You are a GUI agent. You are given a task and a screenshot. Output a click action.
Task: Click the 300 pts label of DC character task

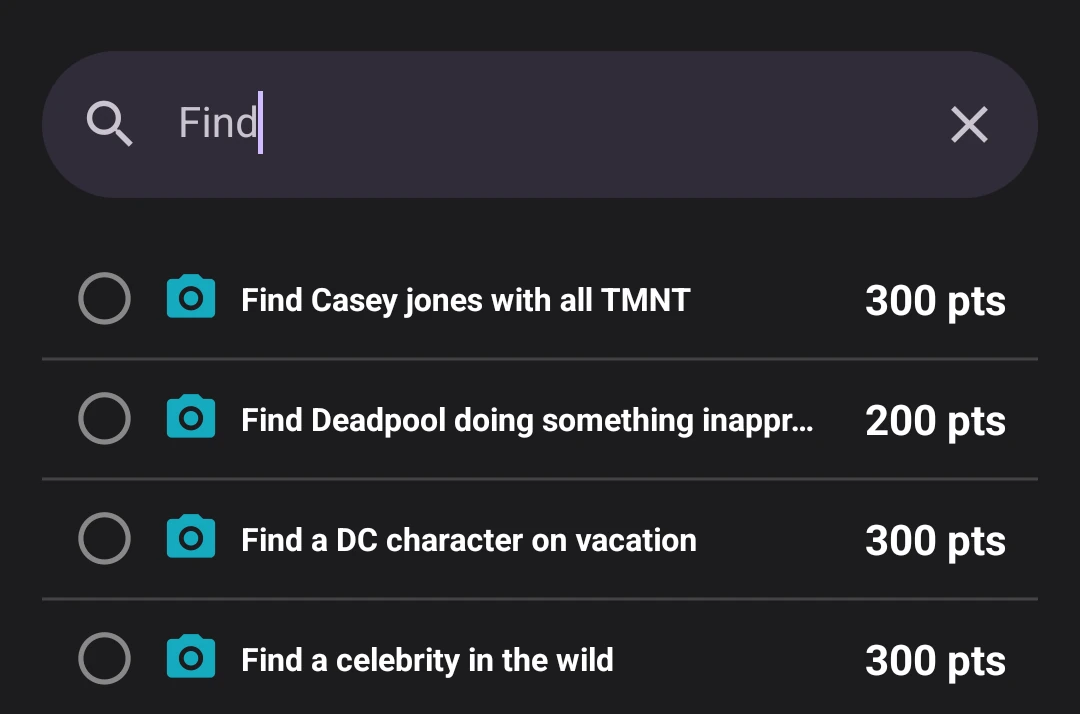tap(935, 540)
